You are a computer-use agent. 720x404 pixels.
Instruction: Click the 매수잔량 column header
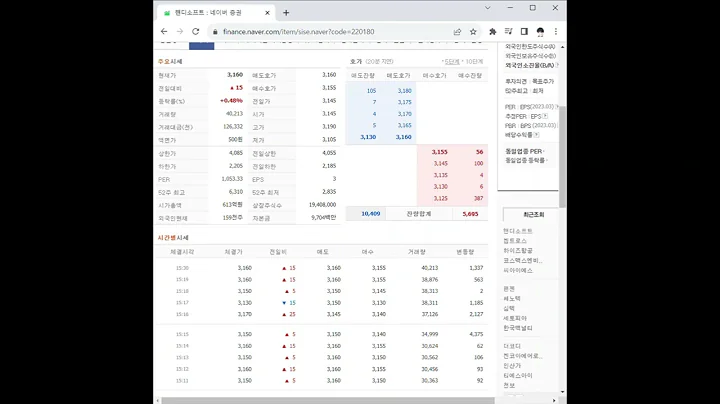point(470,75)
